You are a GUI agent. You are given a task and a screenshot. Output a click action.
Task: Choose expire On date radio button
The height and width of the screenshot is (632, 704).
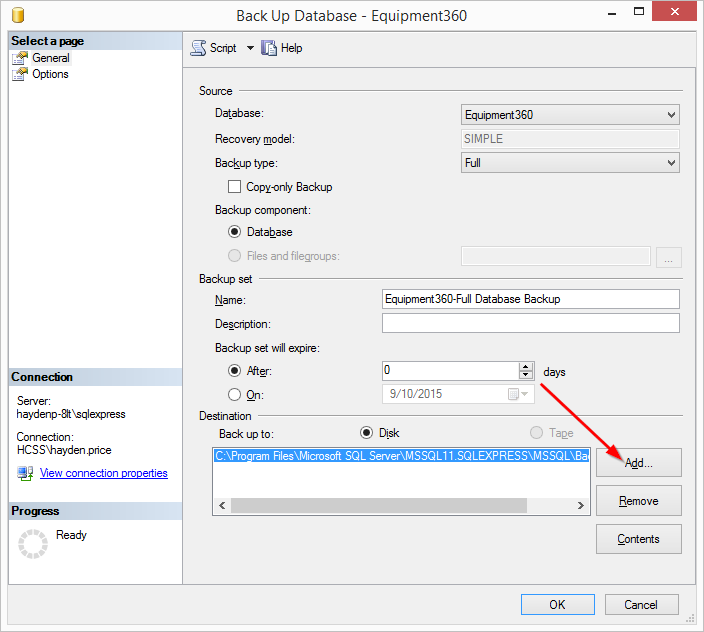235,394
